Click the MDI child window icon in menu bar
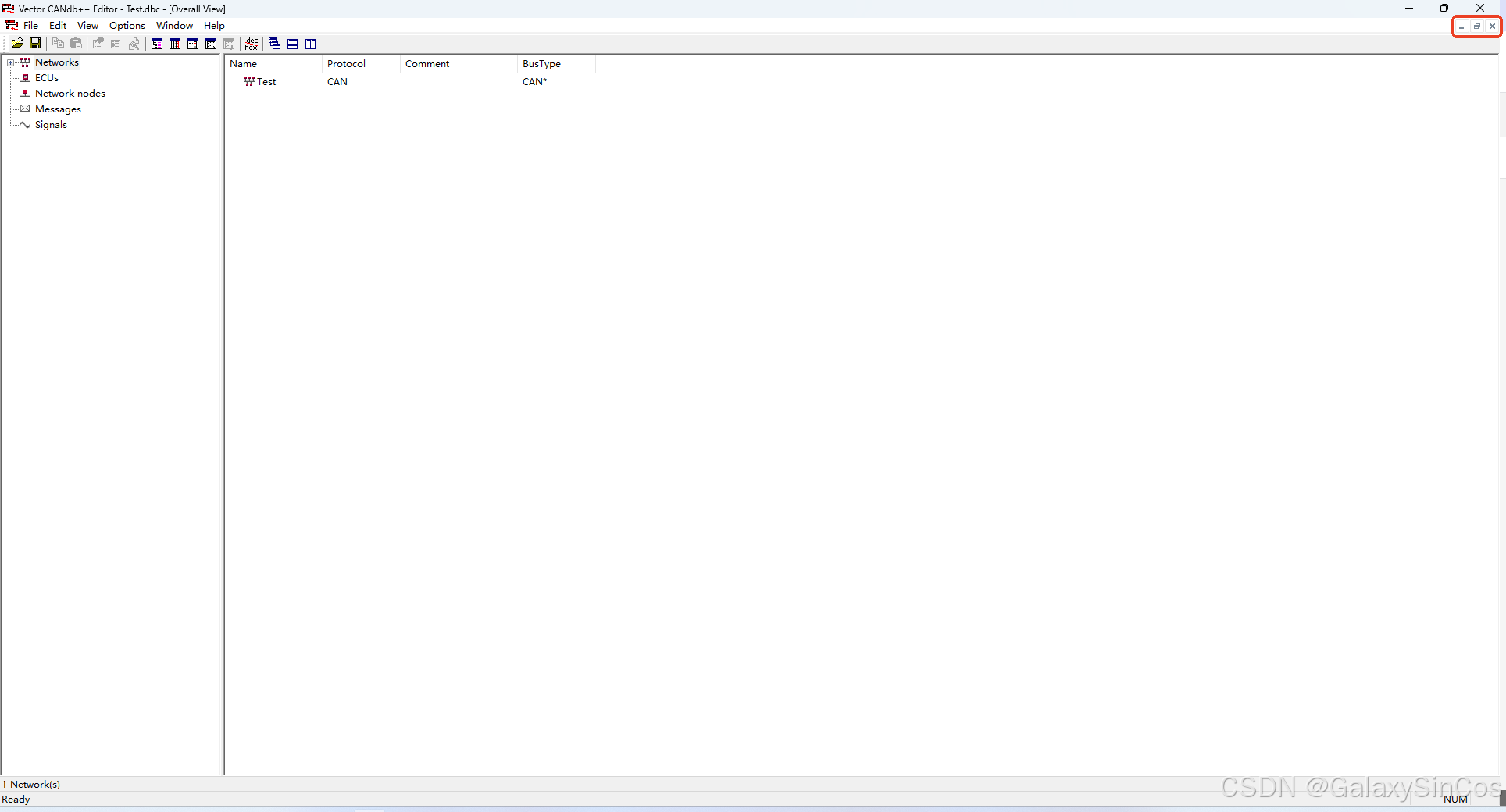The image size is (1506, 812). coord(12,26)
